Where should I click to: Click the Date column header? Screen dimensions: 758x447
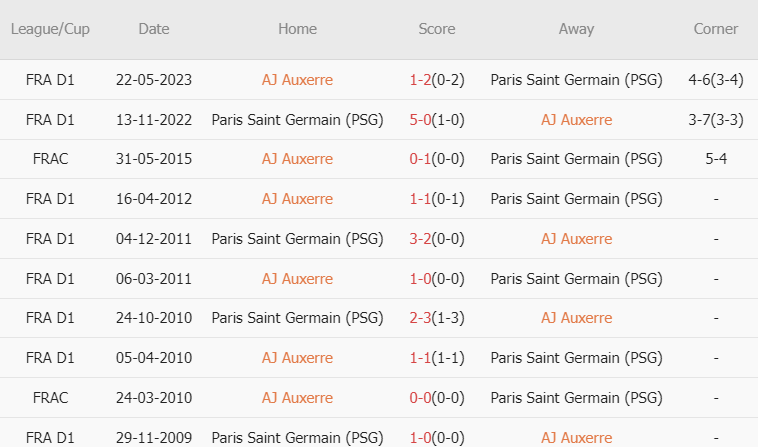(x=154, y=29)
